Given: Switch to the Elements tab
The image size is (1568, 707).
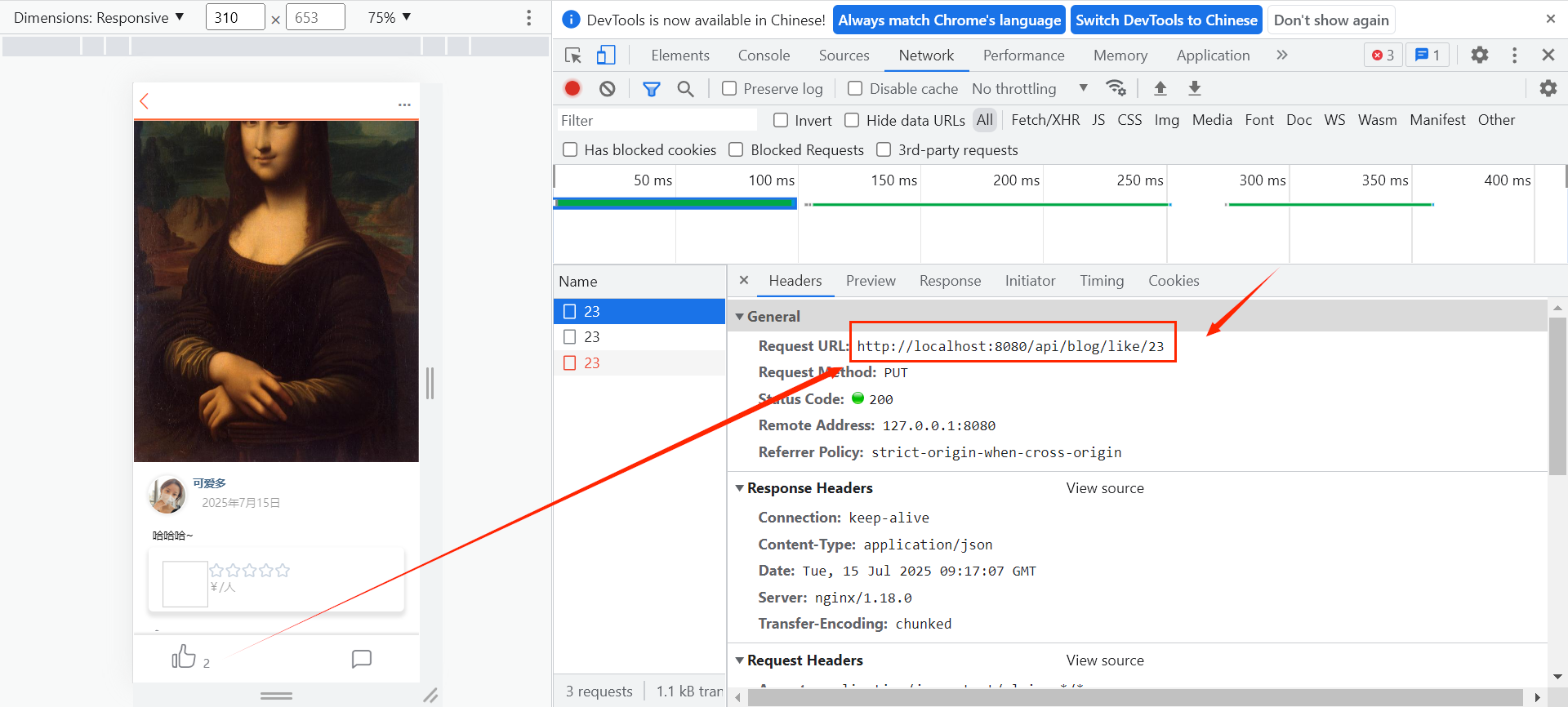Looking at the screenshot, I should (x=680, y=55).
